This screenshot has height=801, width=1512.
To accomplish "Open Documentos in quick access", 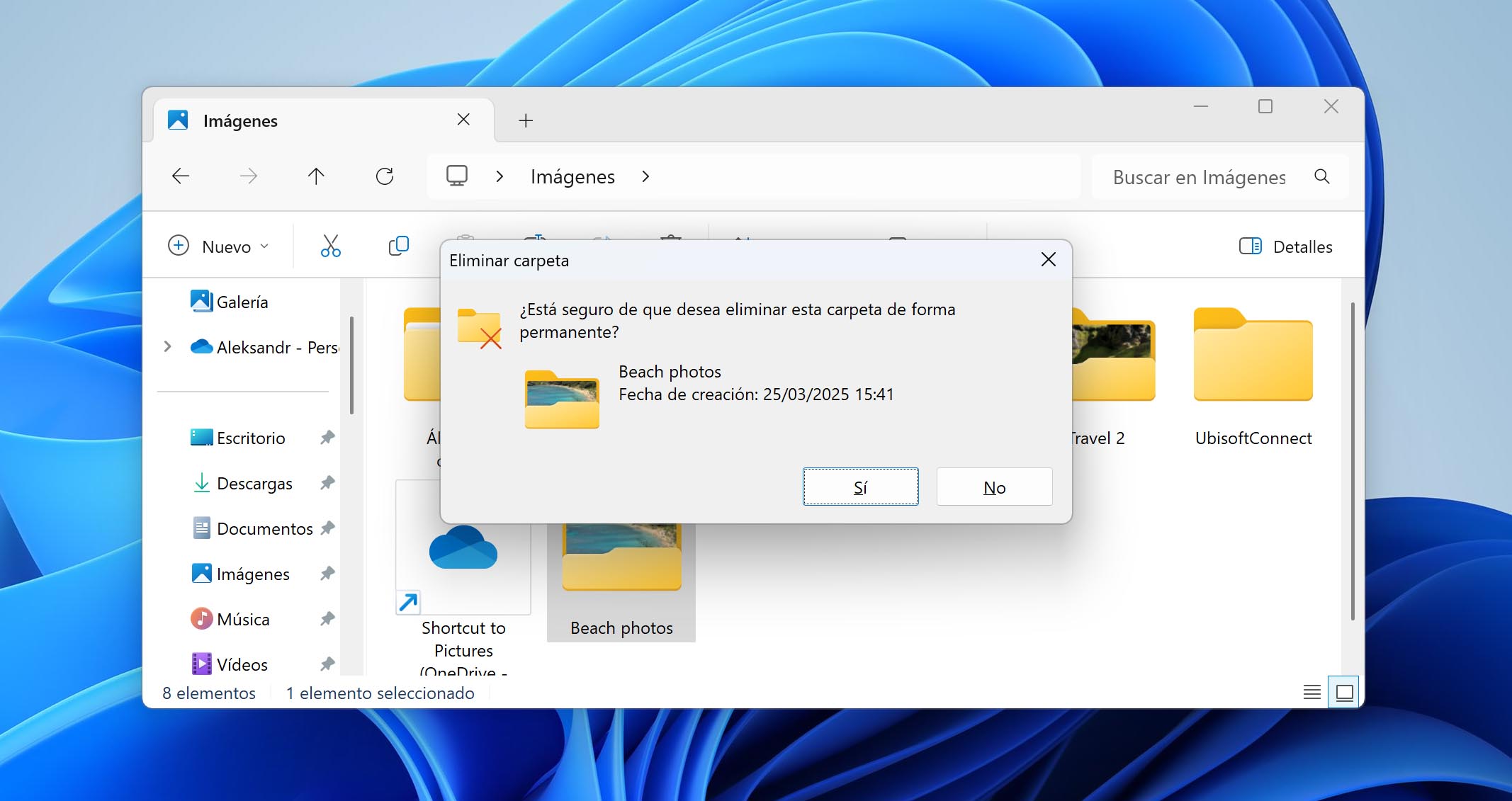I will [x=252, y=528].
